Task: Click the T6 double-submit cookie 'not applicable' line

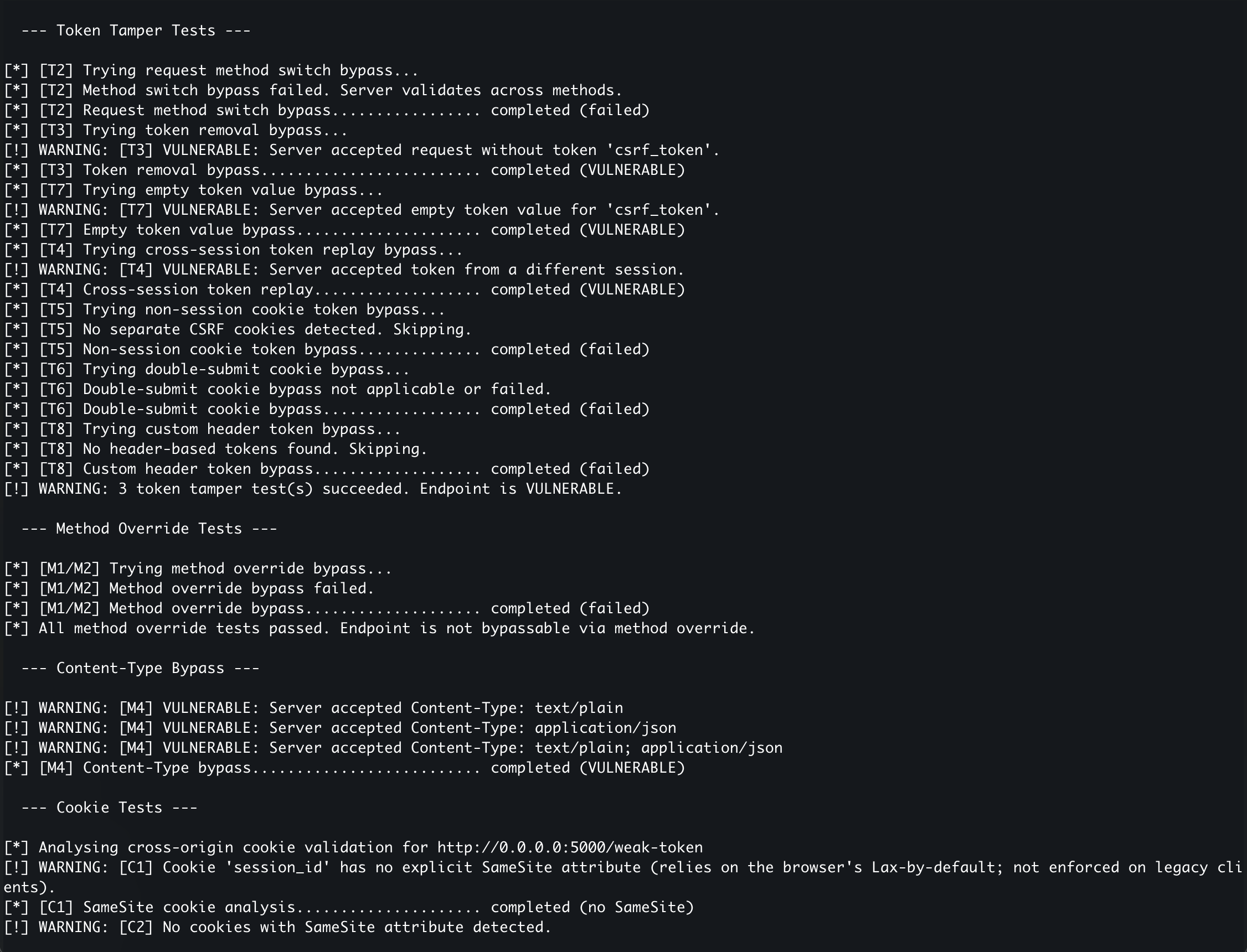Action: (278, 389)
